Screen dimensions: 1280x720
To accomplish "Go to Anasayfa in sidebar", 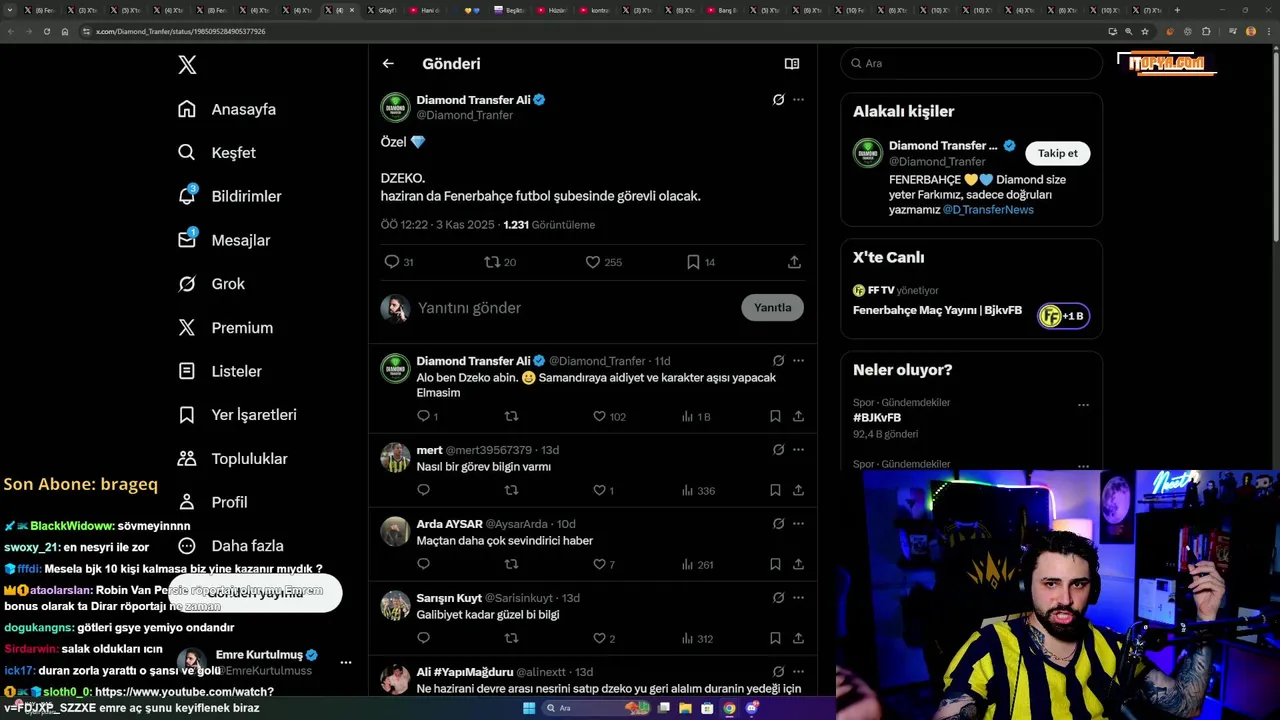I will pos(226,109).
